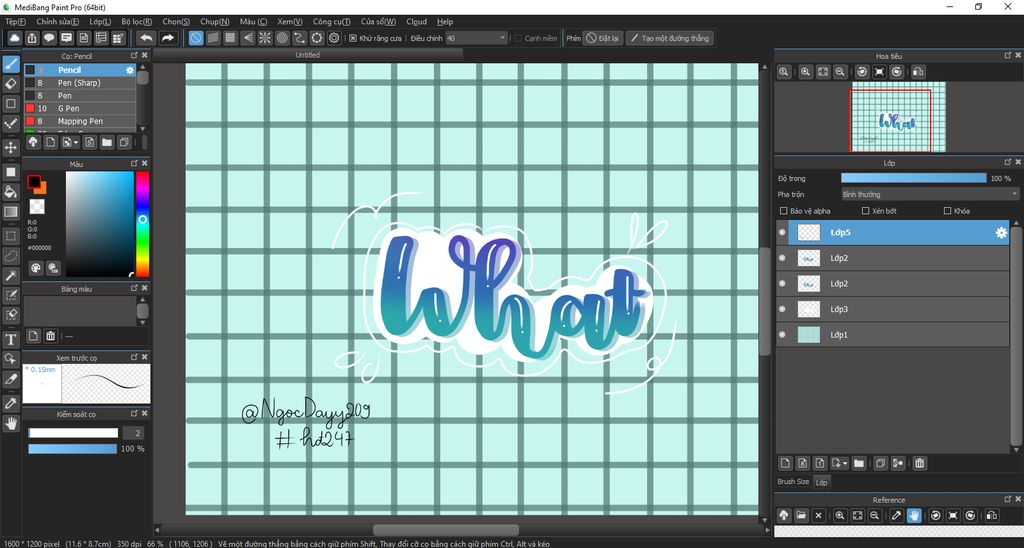Click the foreground black color swatch
This screenshot has height=548, width=1024.
coord(33,182)
